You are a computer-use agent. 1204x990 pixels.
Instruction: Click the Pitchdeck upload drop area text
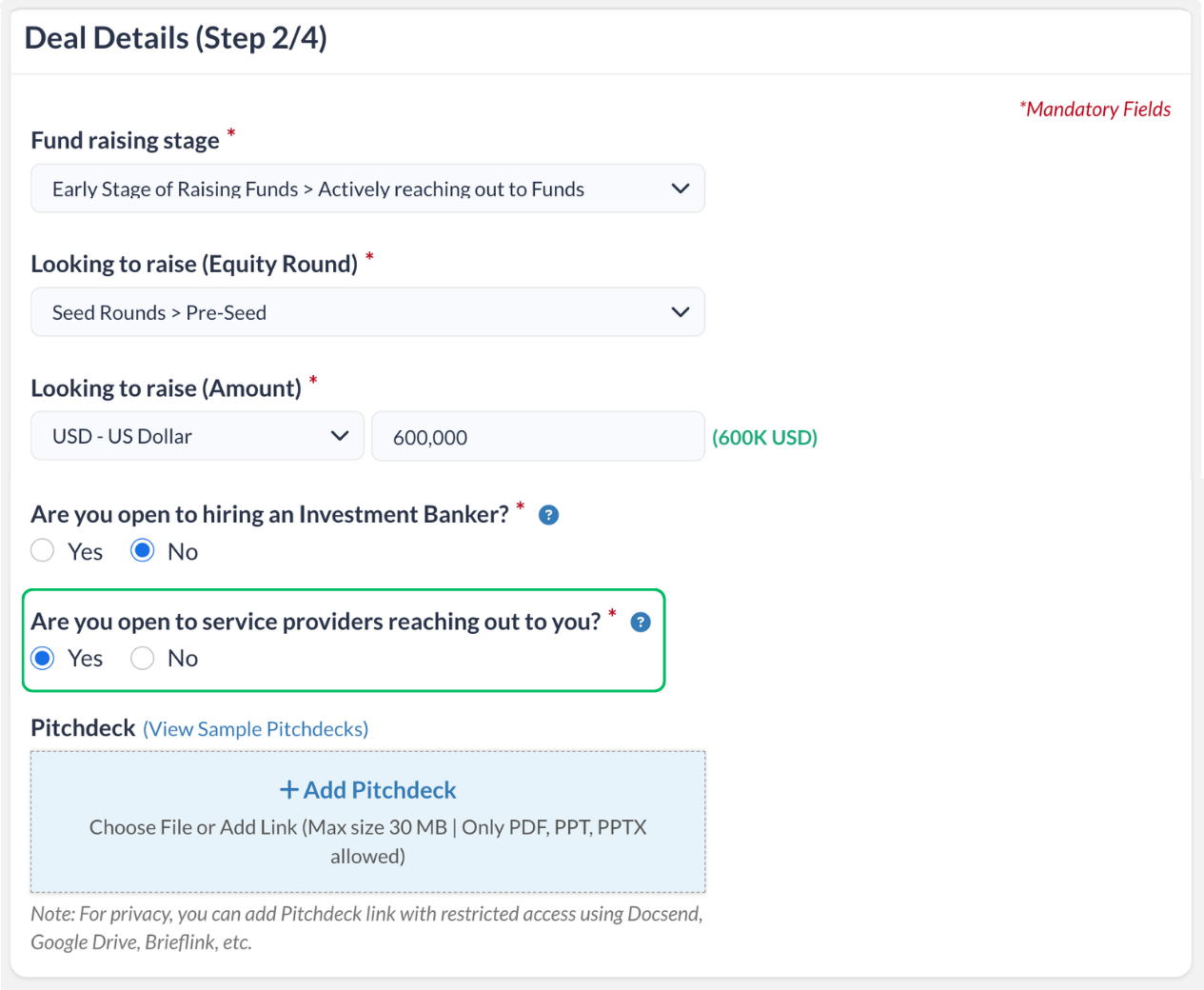[367, 841]
